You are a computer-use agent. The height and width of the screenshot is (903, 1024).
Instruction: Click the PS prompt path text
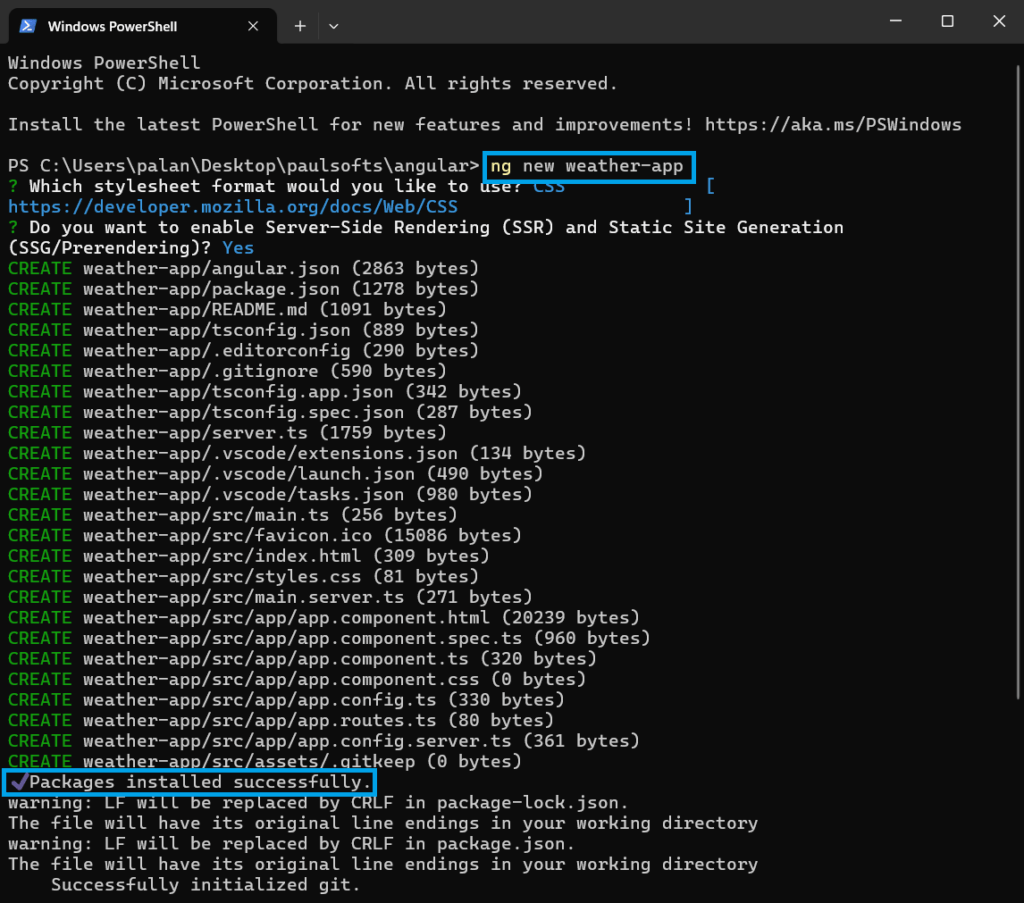(x=244, y=166)
